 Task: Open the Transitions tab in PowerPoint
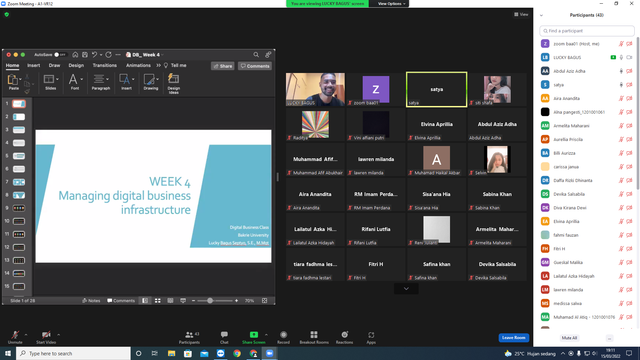click(x=104, y=65)
